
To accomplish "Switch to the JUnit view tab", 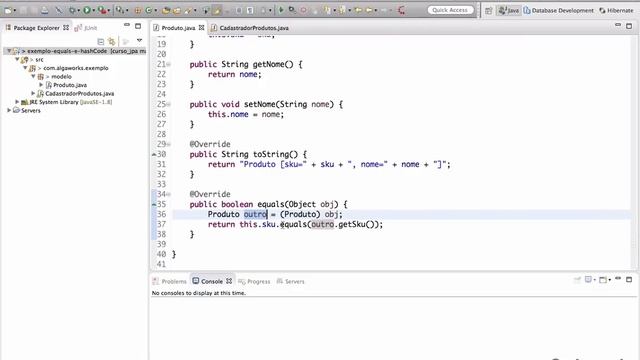I will pos(86,28).
